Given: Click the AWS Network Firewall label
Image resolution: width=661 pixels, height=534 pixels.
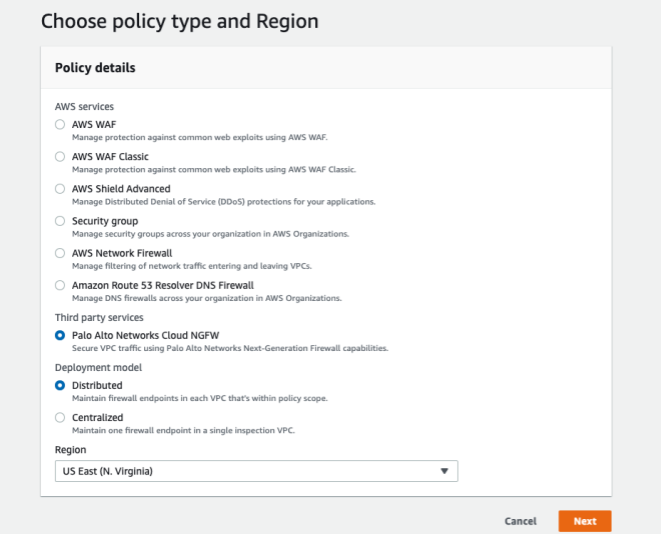Looking at the screenshot, I should tap(122, 252).
